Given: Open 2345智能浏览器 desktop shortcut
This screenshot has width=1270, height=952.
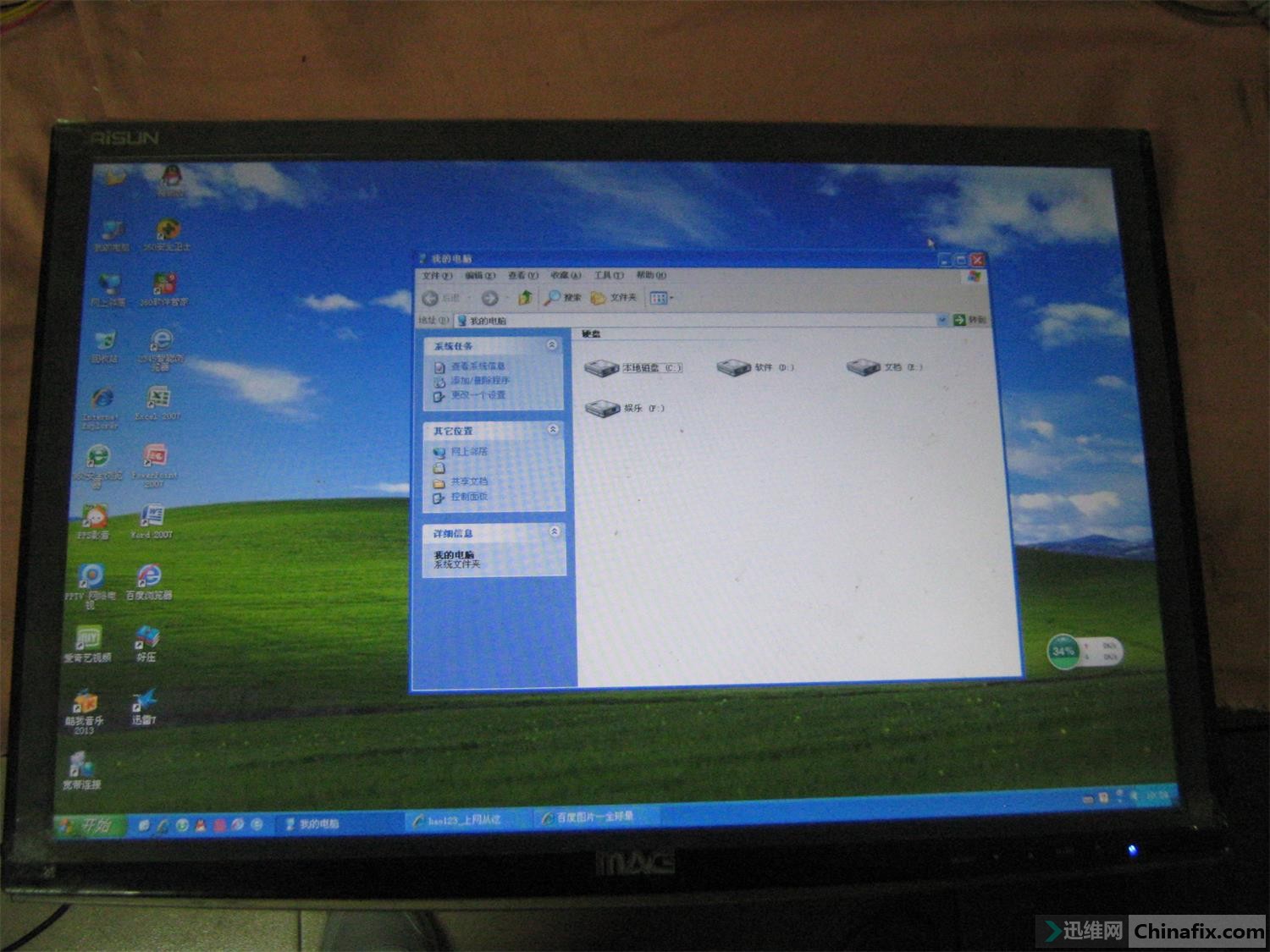Looking at the screenshot, I should pyautogui.click(x=161, y=349).
